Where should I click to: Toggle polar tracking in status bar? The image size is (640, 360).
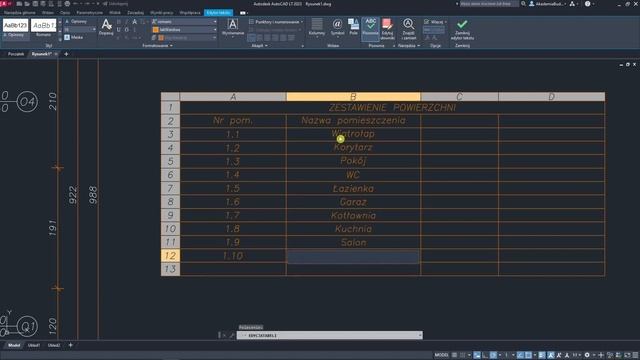click(493, 355)
